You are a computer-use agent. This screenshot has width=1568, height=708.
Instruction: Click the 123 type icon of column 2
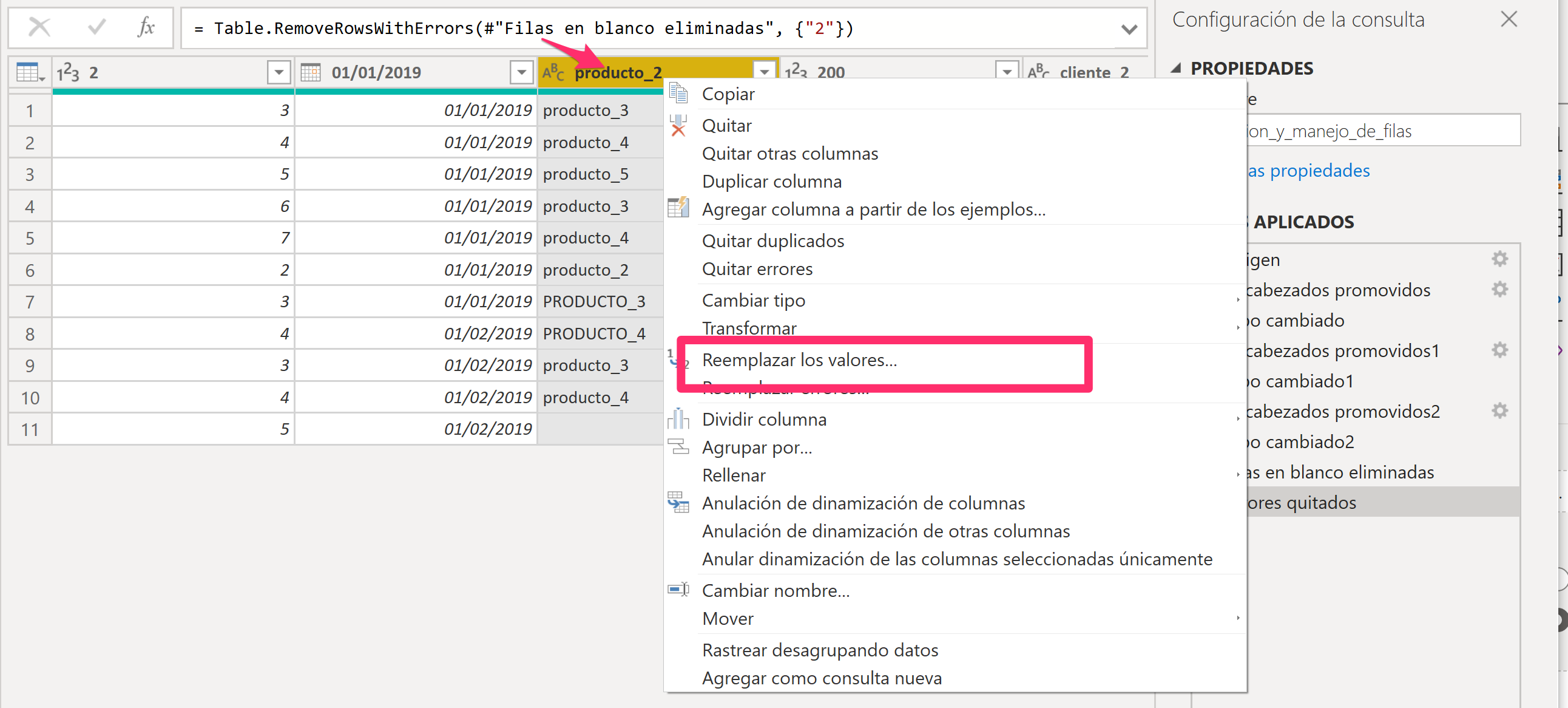click(x=67, y=72)
